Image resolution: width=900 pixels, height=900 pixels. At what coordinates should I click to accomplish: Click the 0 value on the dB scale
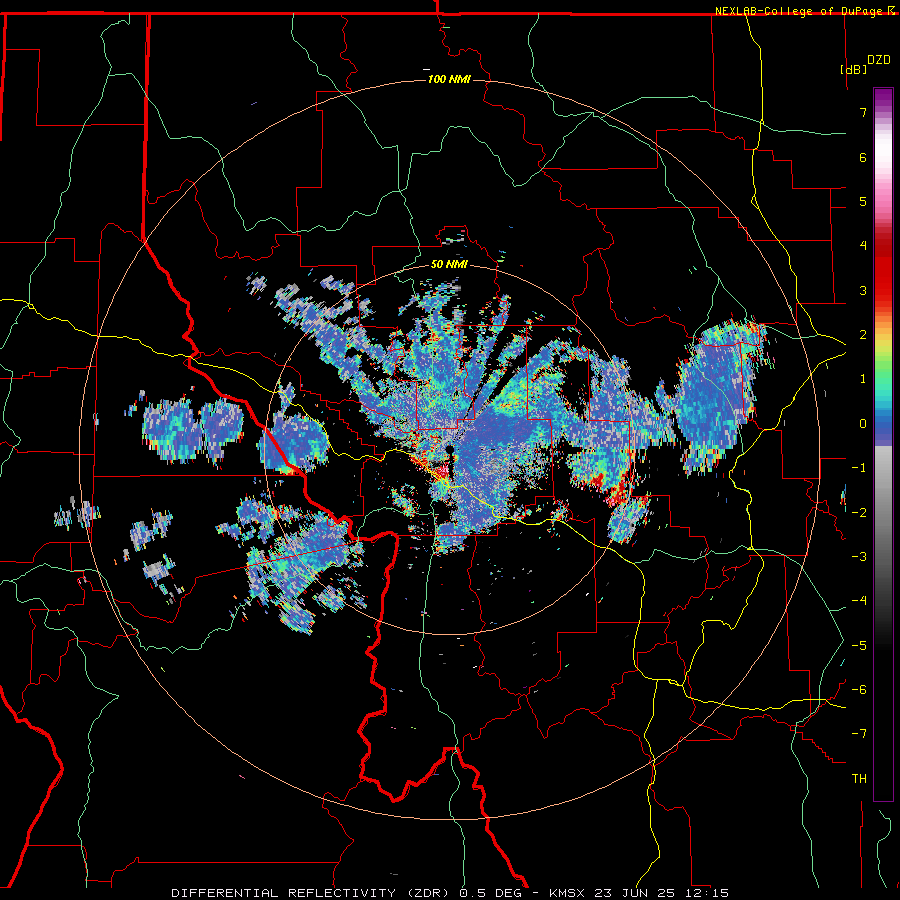click(863, 424)
